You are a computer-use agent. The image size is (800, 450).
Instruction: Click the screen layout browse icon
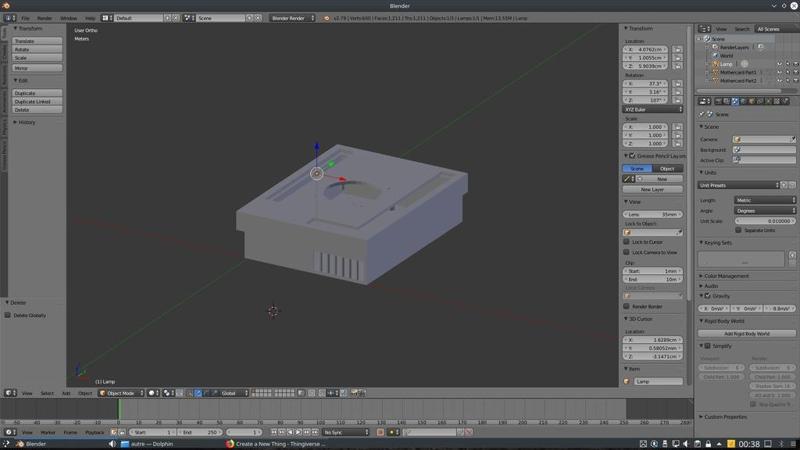pos(106,18)
